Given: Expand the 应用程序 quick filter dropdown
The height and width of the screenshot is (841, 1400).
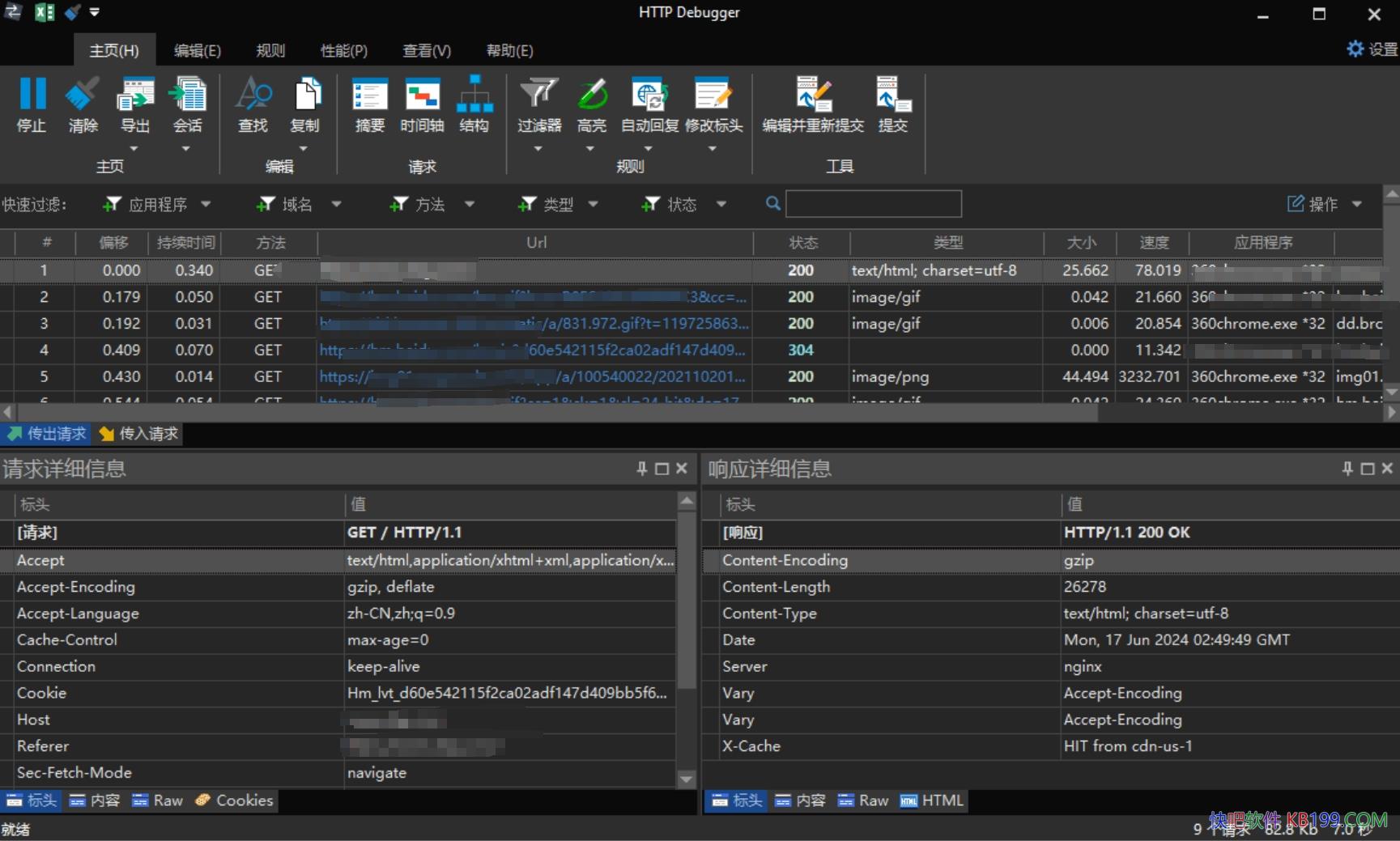Looking at the screenshot, I should click(206, 204).
